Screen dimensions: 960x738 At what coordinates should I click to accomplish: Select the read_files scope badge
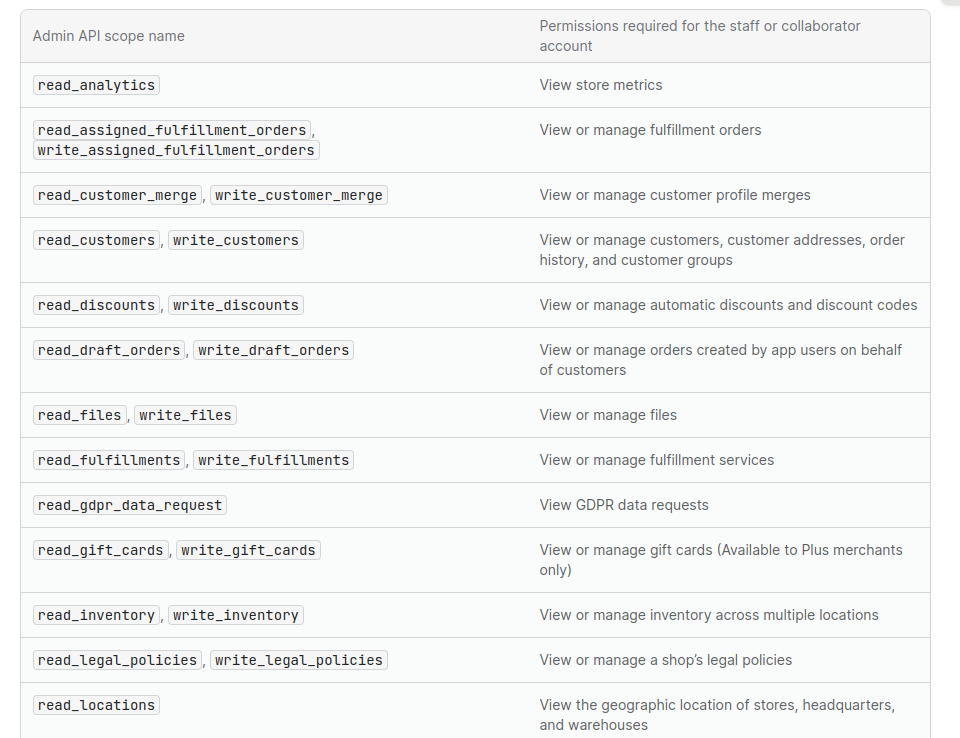coord(80,414)
